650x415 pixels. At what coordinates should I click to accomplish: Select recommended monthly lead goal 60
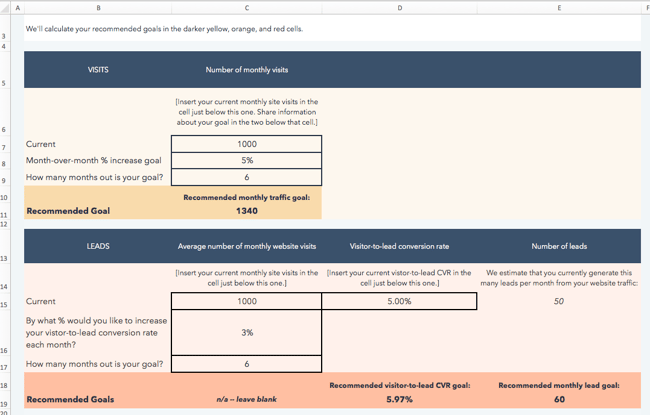(559, 399)
